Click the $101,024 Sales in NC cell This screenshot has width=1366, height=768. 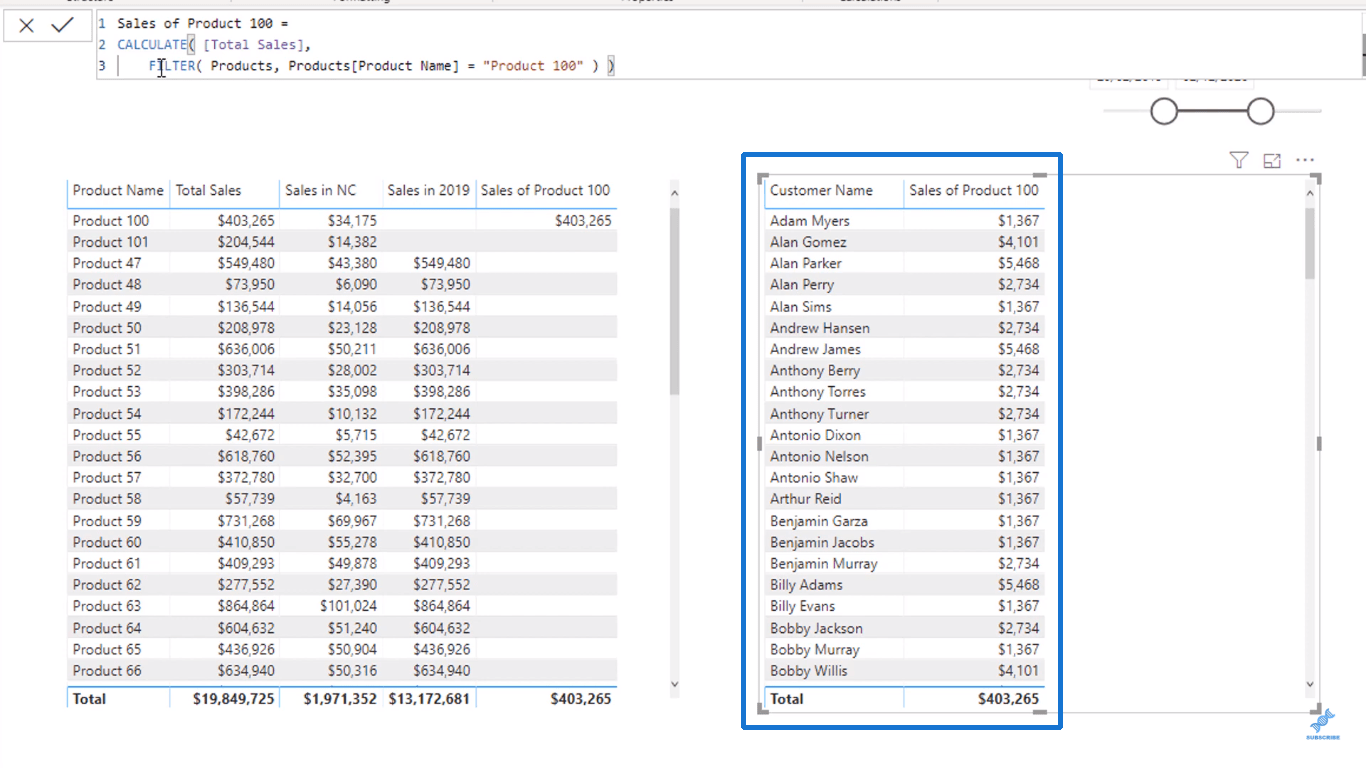coord(348,606)
